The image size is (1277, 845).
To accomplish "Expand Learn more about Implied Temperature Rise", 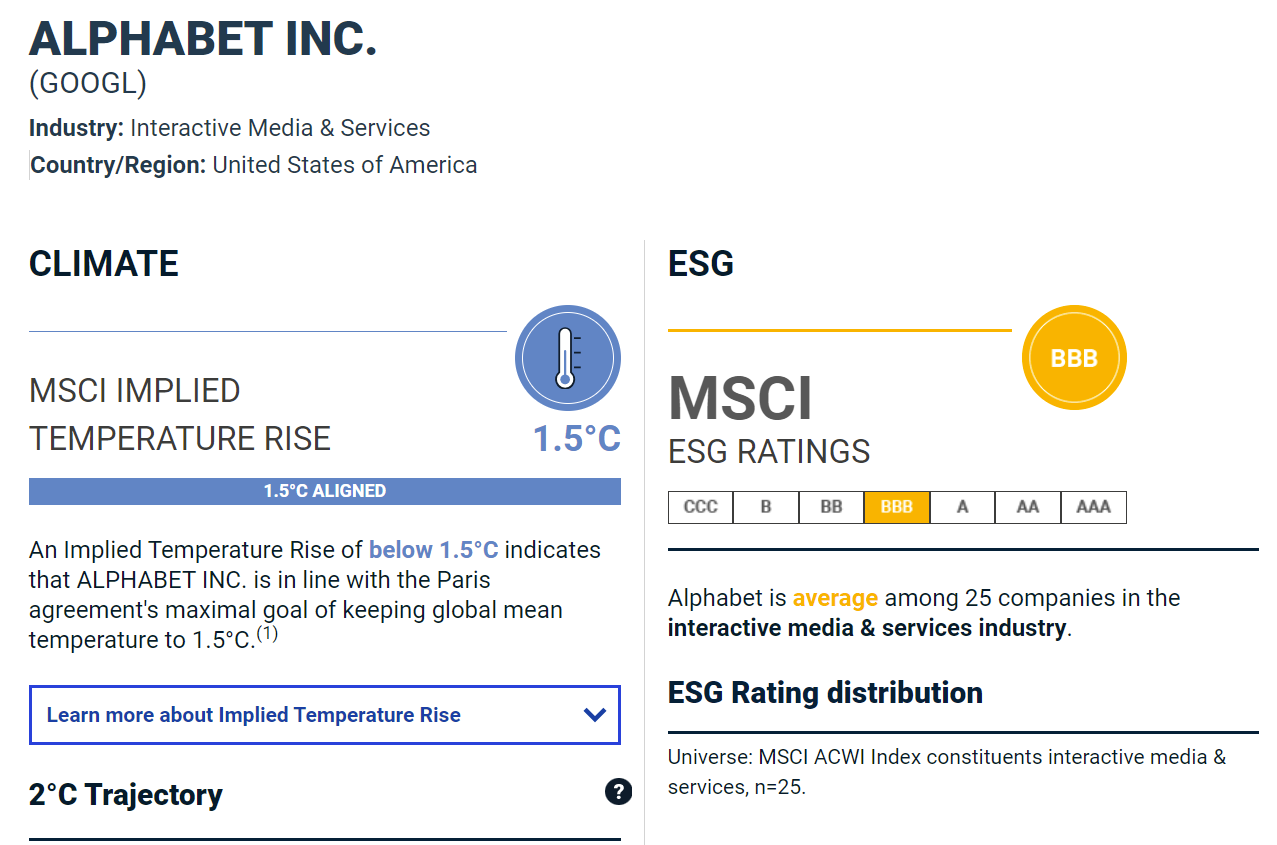I will (325, 715).
